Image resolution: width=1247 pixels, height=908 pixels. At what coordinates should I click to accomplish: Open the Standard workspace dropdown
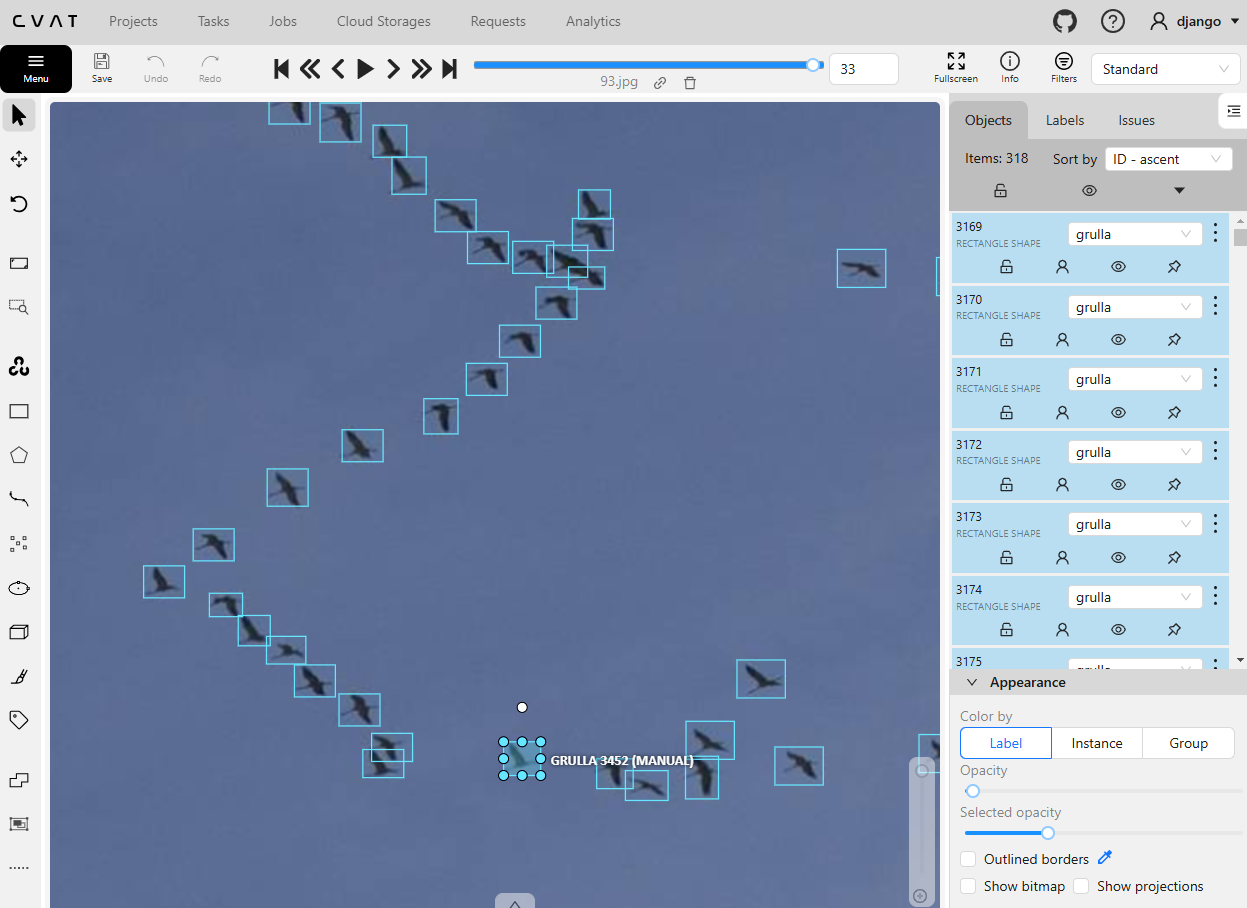coord(1166,69)
